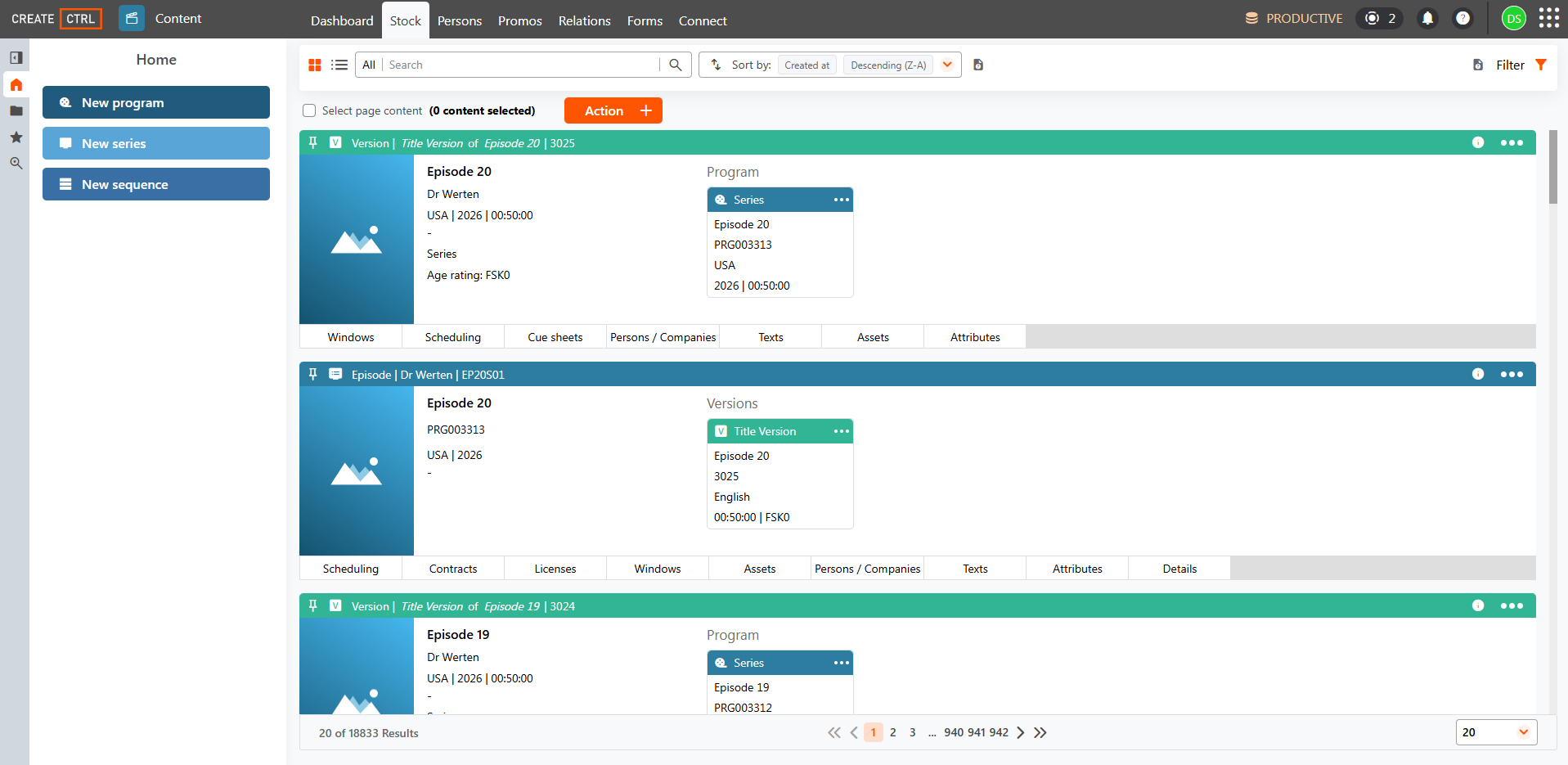The image size is (1568, 765).
Task: Toggle the sidebar collapse icon
Action: 16,58
